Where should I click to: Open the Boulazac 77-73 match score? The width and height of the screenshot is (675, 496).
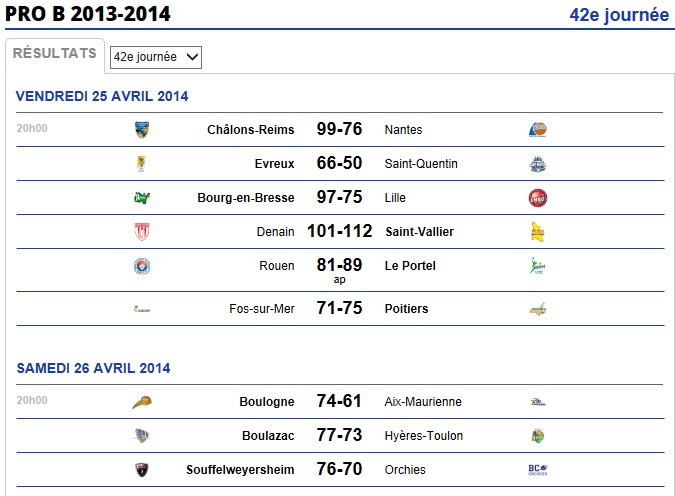[339, 435]
